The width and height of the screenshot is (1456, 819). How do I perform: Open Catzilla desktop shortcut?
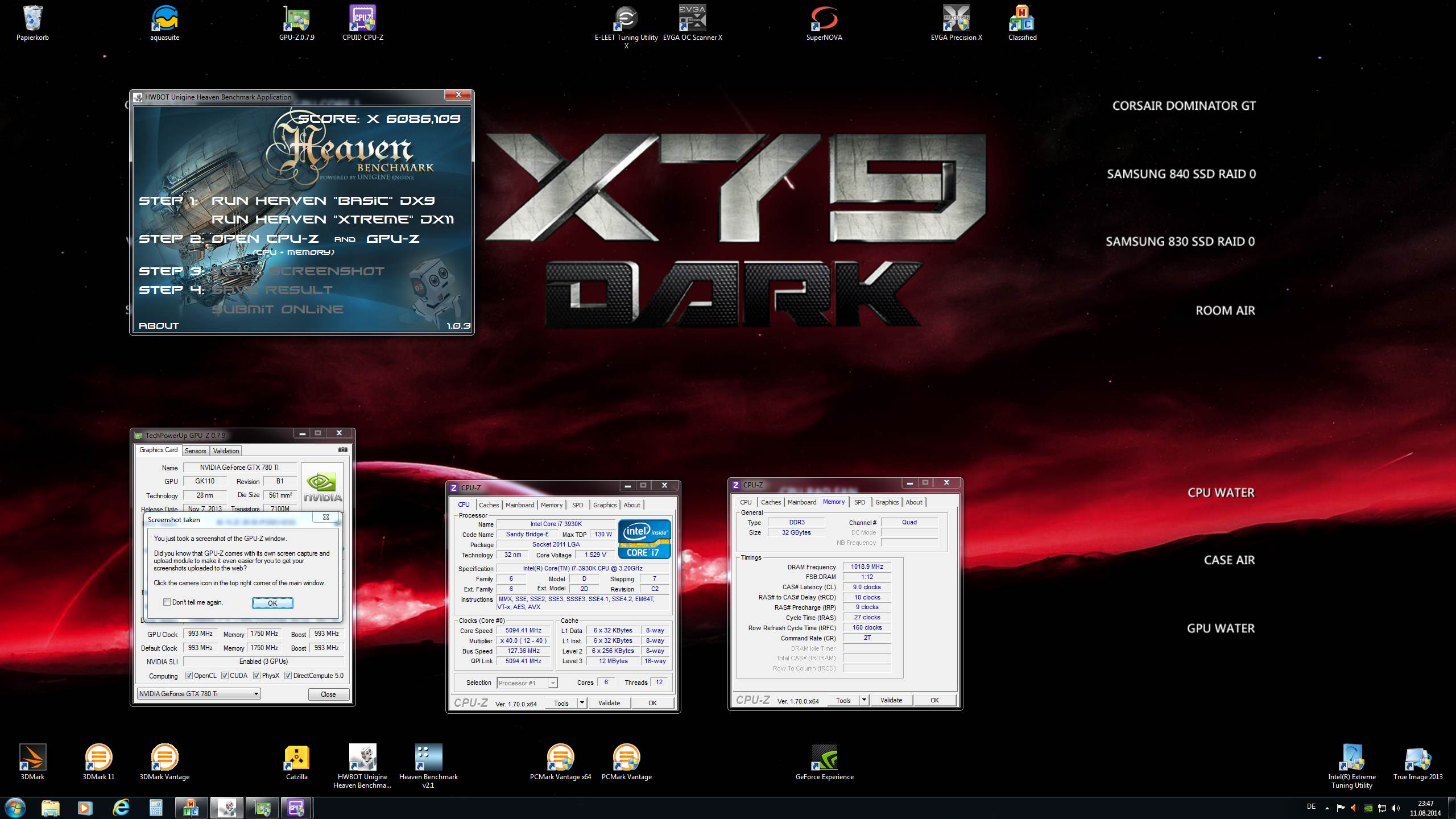296,762
